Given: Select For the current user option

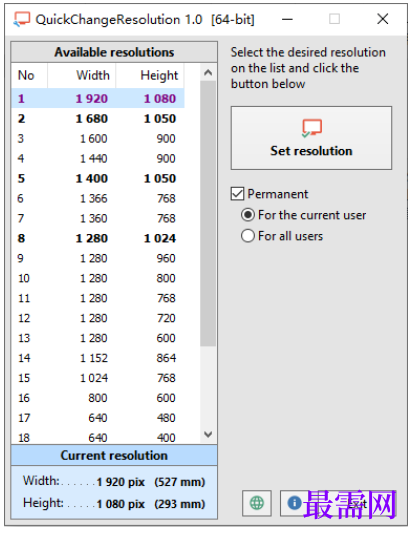Looking at the screenshot, I should [x=248, y=215].
